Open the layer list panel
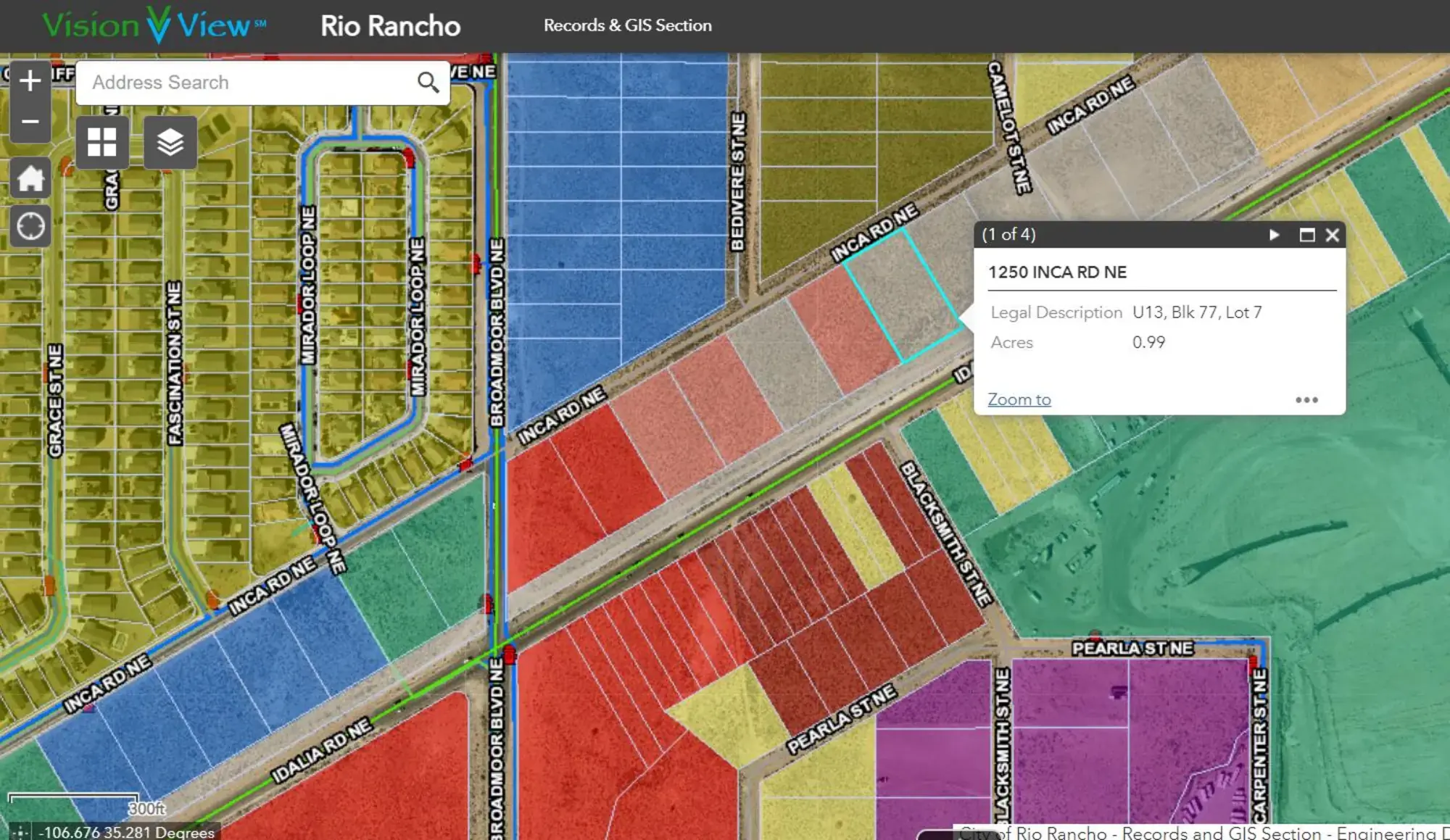Screen dimensions: 1450x840 170,142
